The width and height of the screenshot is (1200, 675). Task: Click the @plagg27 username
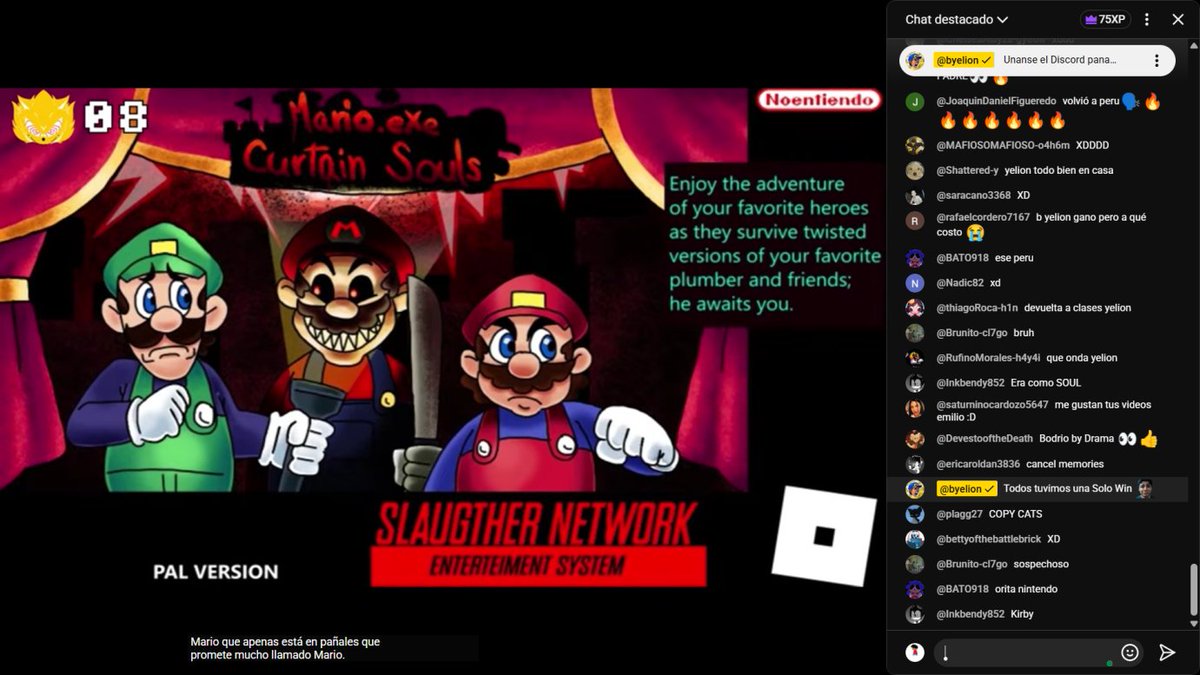coord(959,514)
